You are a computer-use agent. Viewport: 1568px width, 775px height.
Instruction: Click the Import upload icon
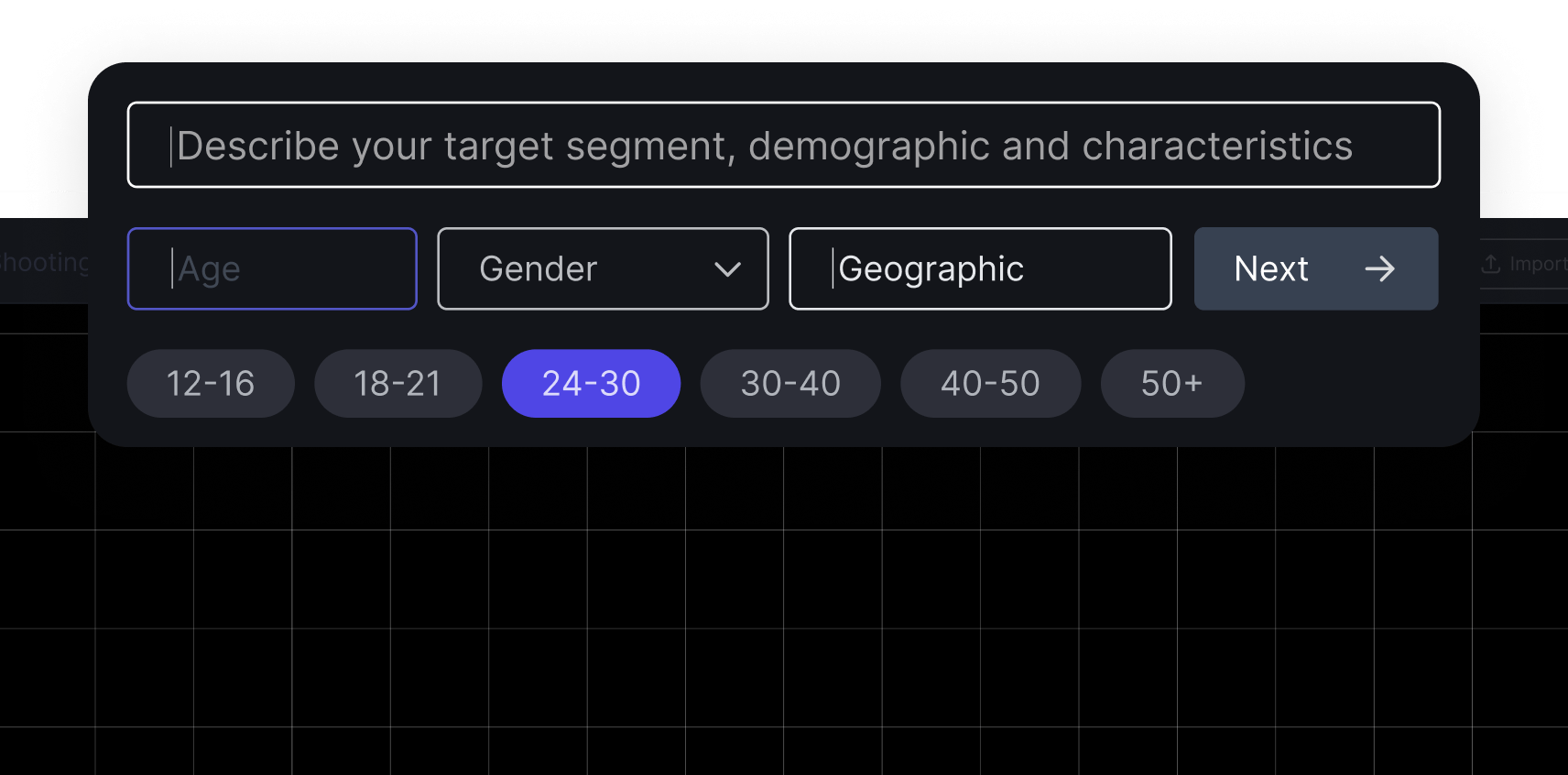[x=1491, y=264]
